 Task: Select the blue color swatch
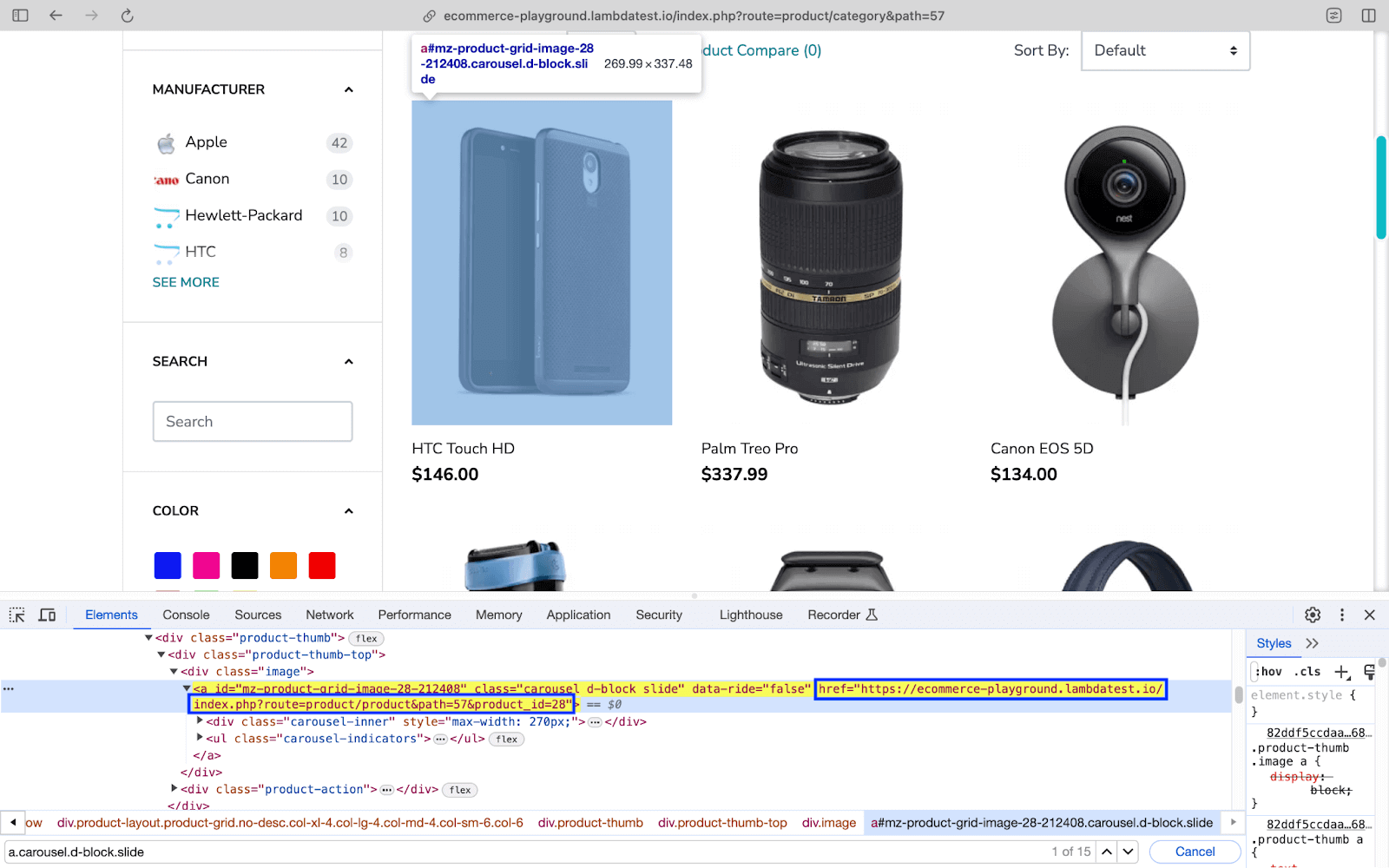[168, 565]
